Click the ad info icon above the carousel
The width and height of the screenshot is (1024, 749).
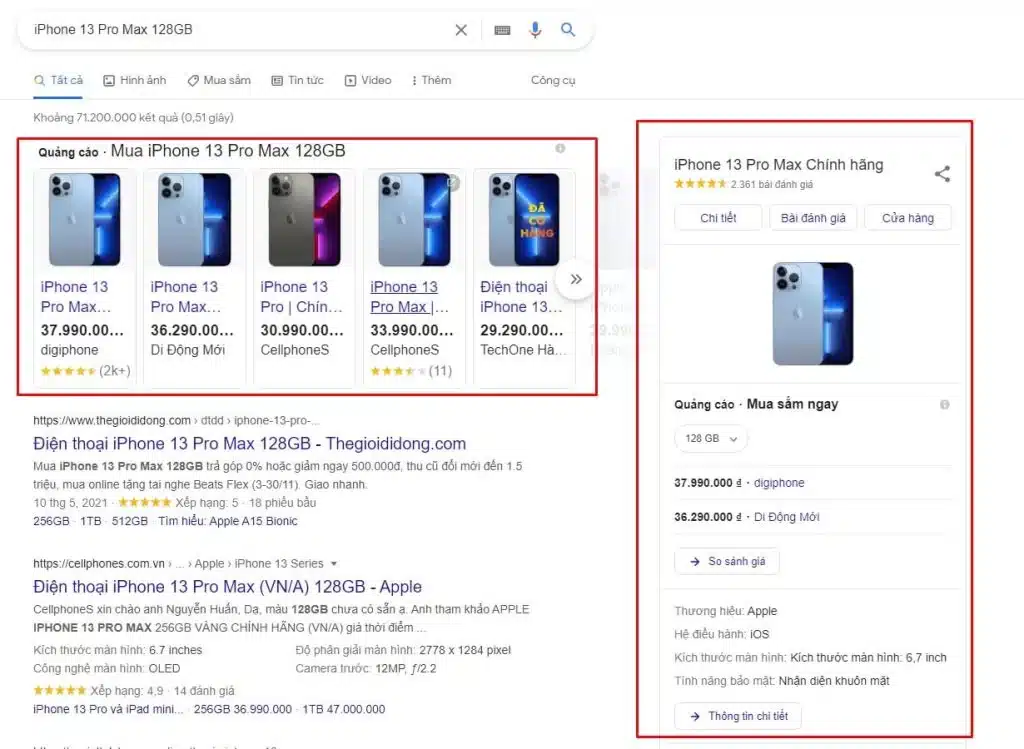(560, 149)
